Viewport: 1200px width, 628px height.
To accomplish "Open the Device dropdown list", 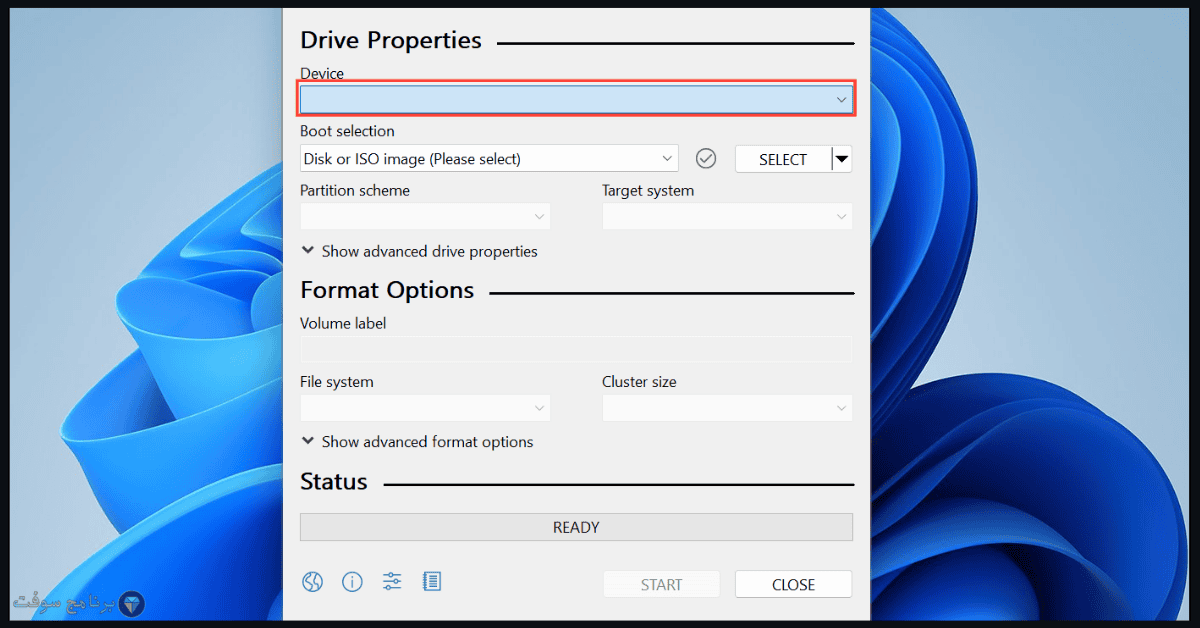I will [576, 99].
